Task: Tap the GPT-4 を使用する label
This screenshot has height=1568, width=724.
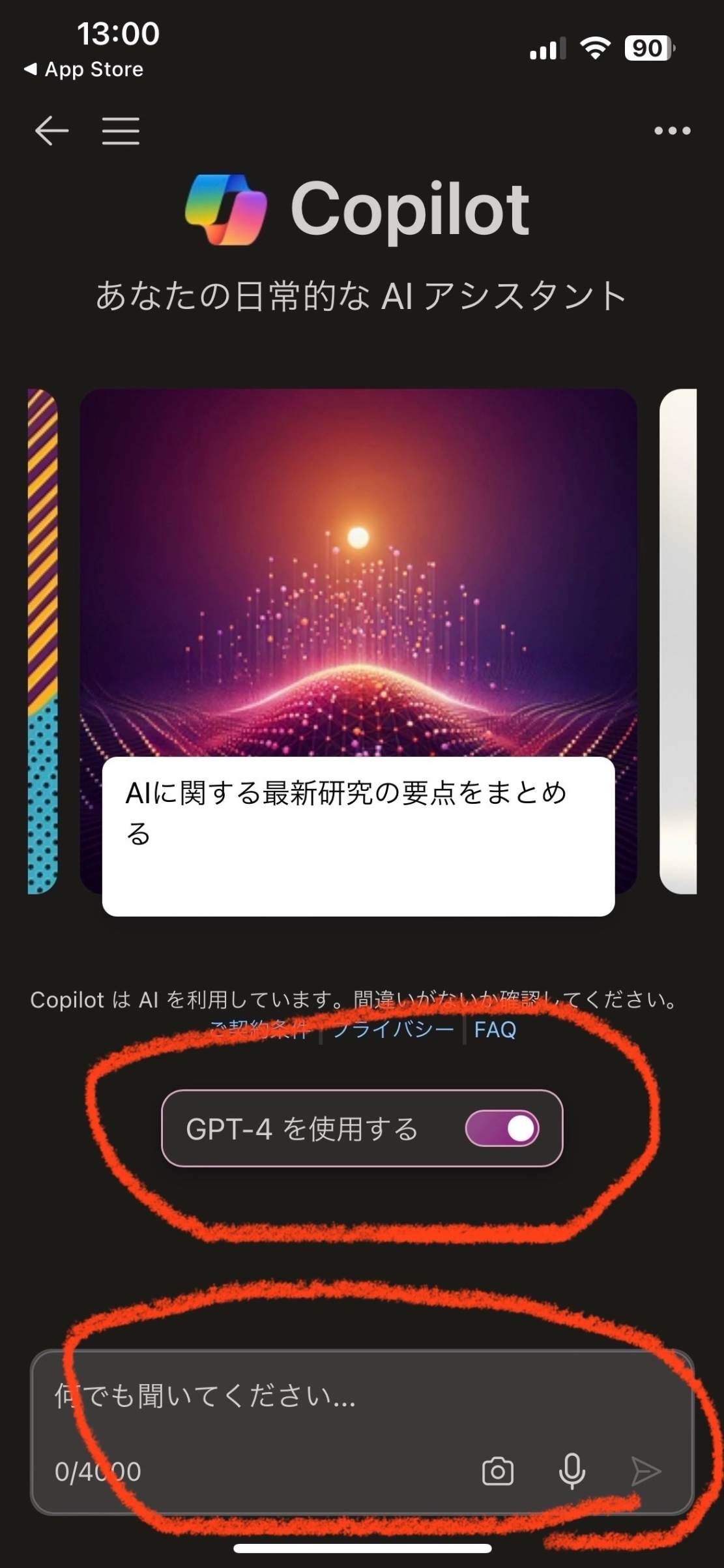Action: click(302, 1129)
